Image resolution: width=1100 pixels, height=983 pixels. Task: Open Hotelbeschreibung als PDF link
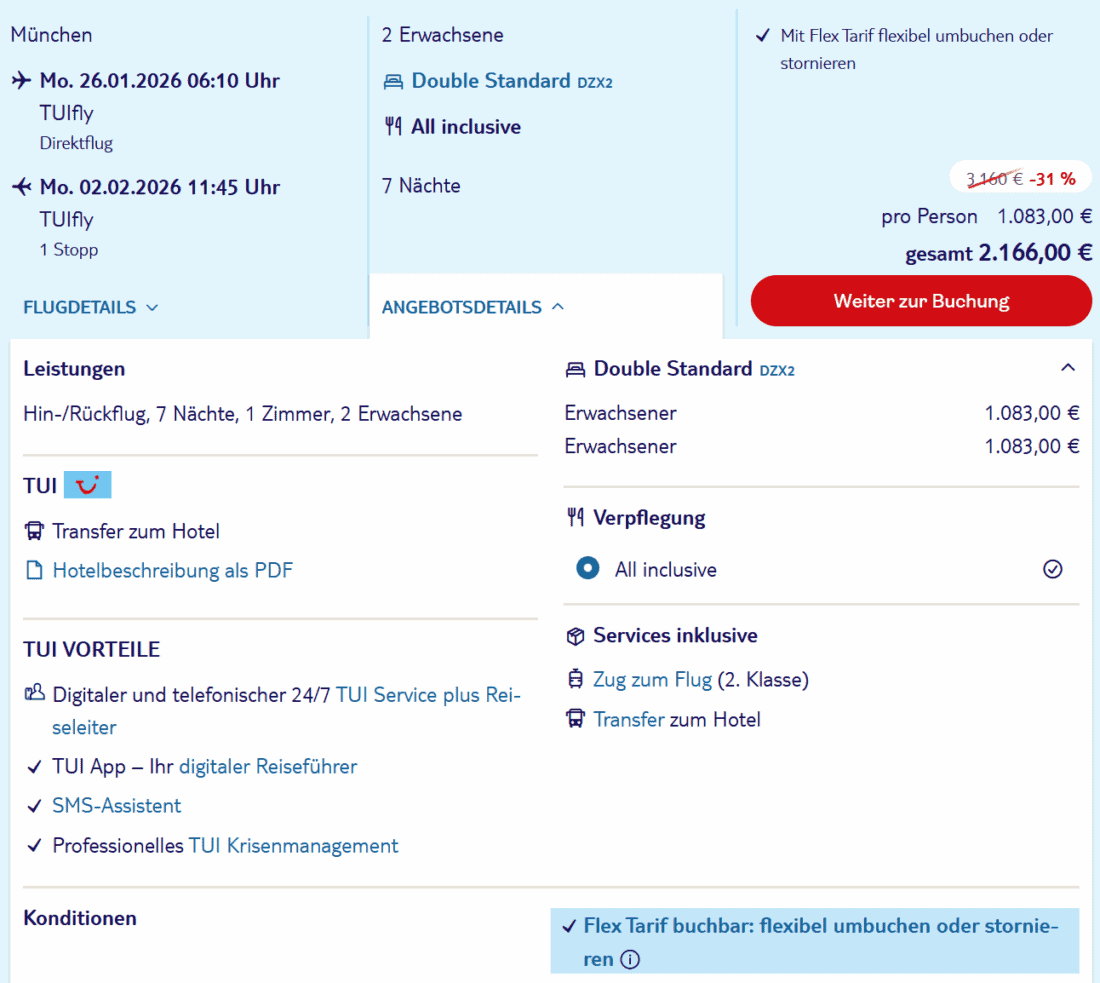pos(172,571)
